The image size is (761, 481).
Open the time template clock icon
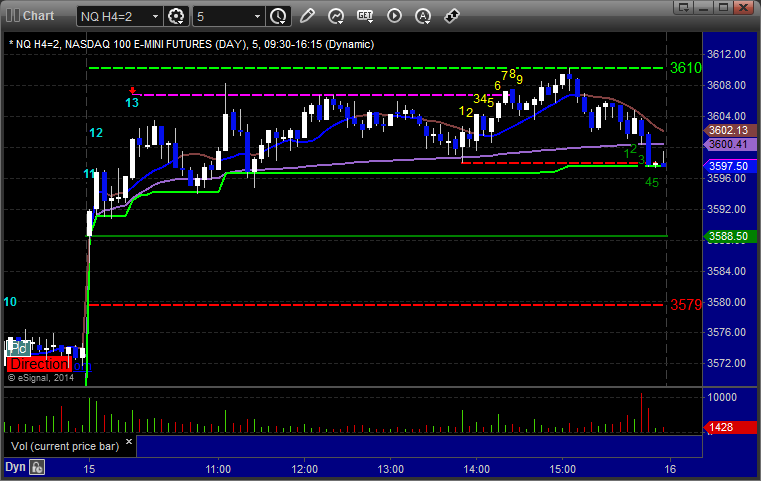278,17
